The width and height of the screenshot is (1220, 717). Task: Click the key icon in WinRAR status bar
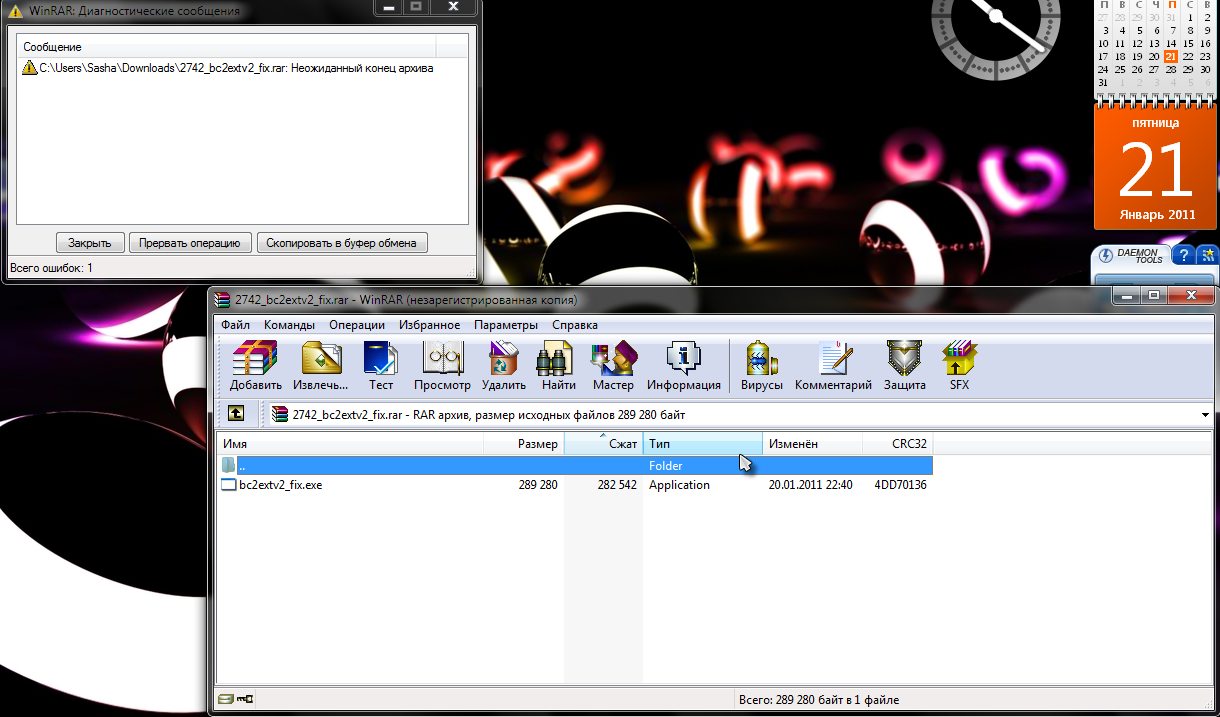246,700
